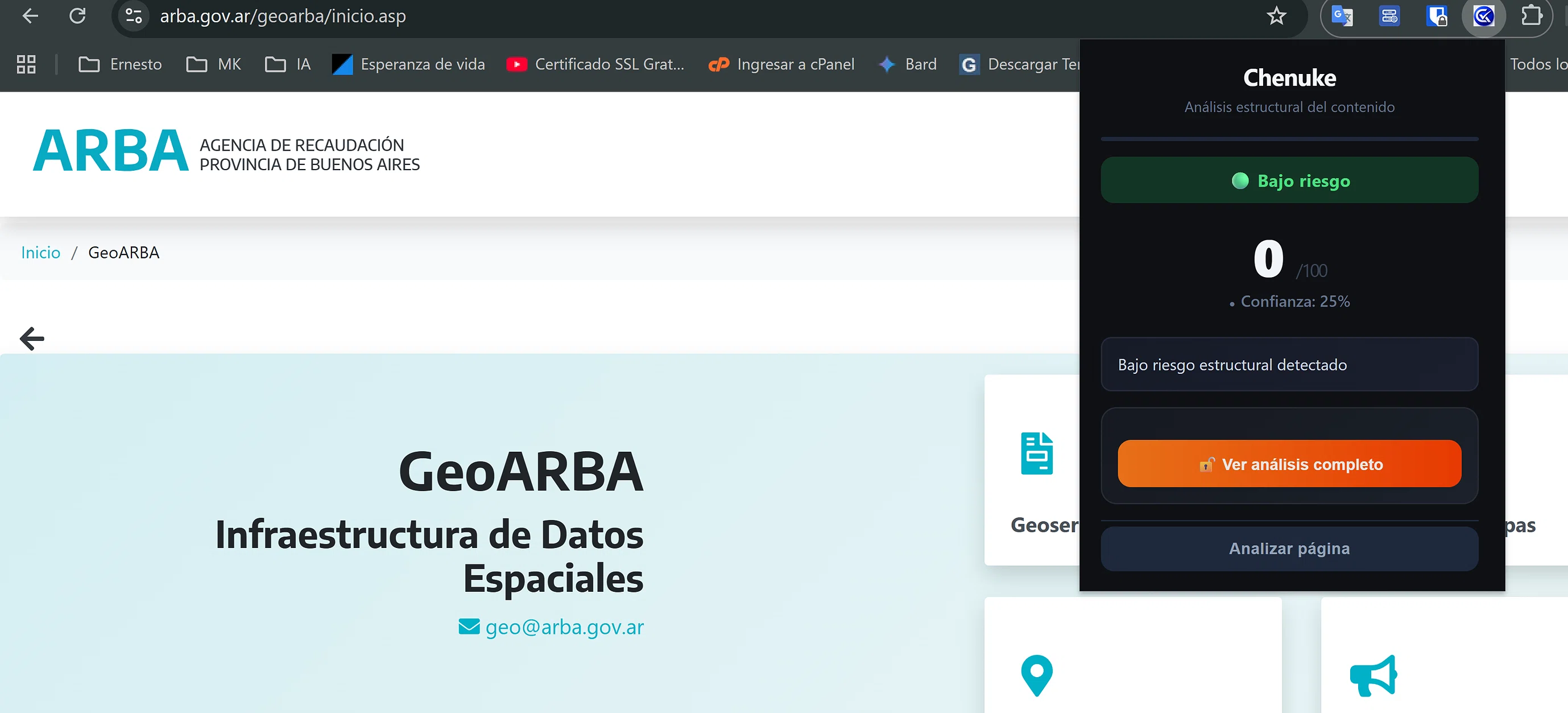Click the envelope icon beside email

pos(469,626)
